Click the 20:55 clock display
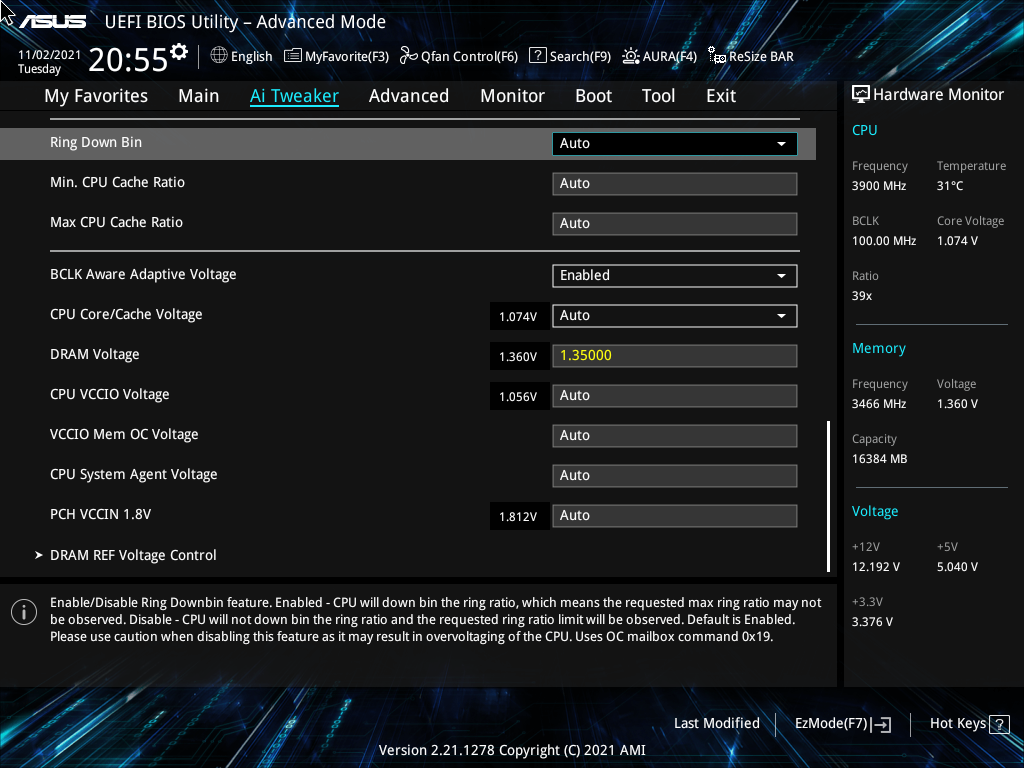 tap(128, 60)
